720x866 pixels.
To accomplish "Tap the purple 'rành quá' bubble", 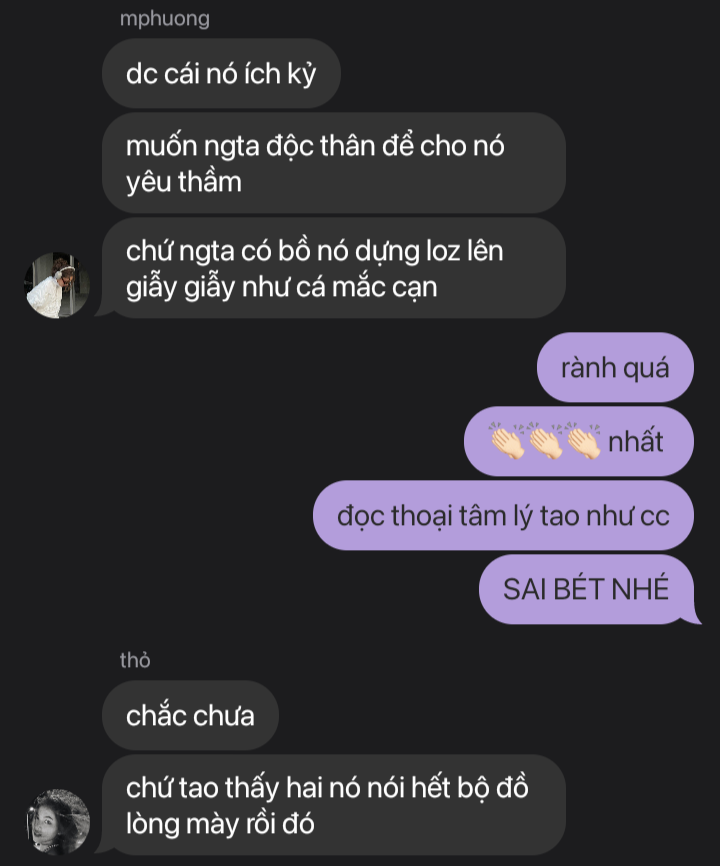I will pyautogui.click(x=615, y=367).
